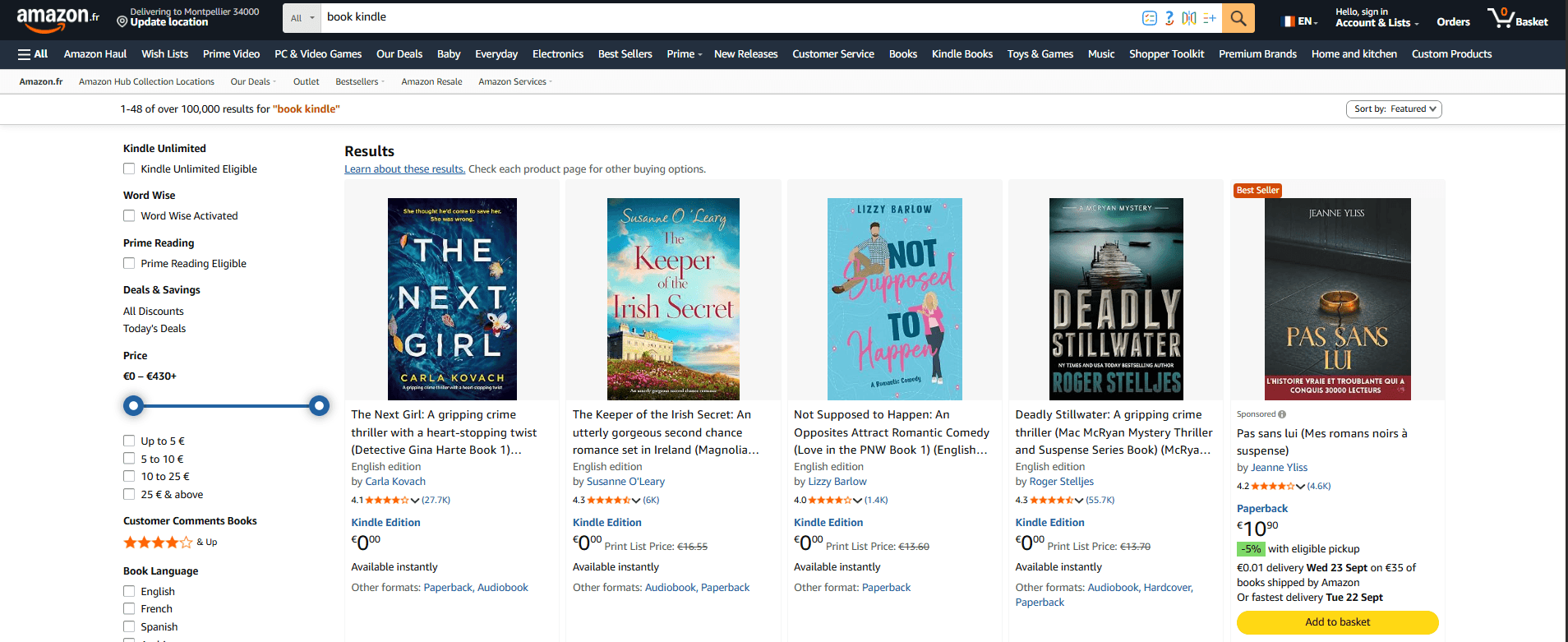Screen dimensions: 1568x642
Task: Expand the Bestsellers submenu
Action: click(x=360, y=81)
